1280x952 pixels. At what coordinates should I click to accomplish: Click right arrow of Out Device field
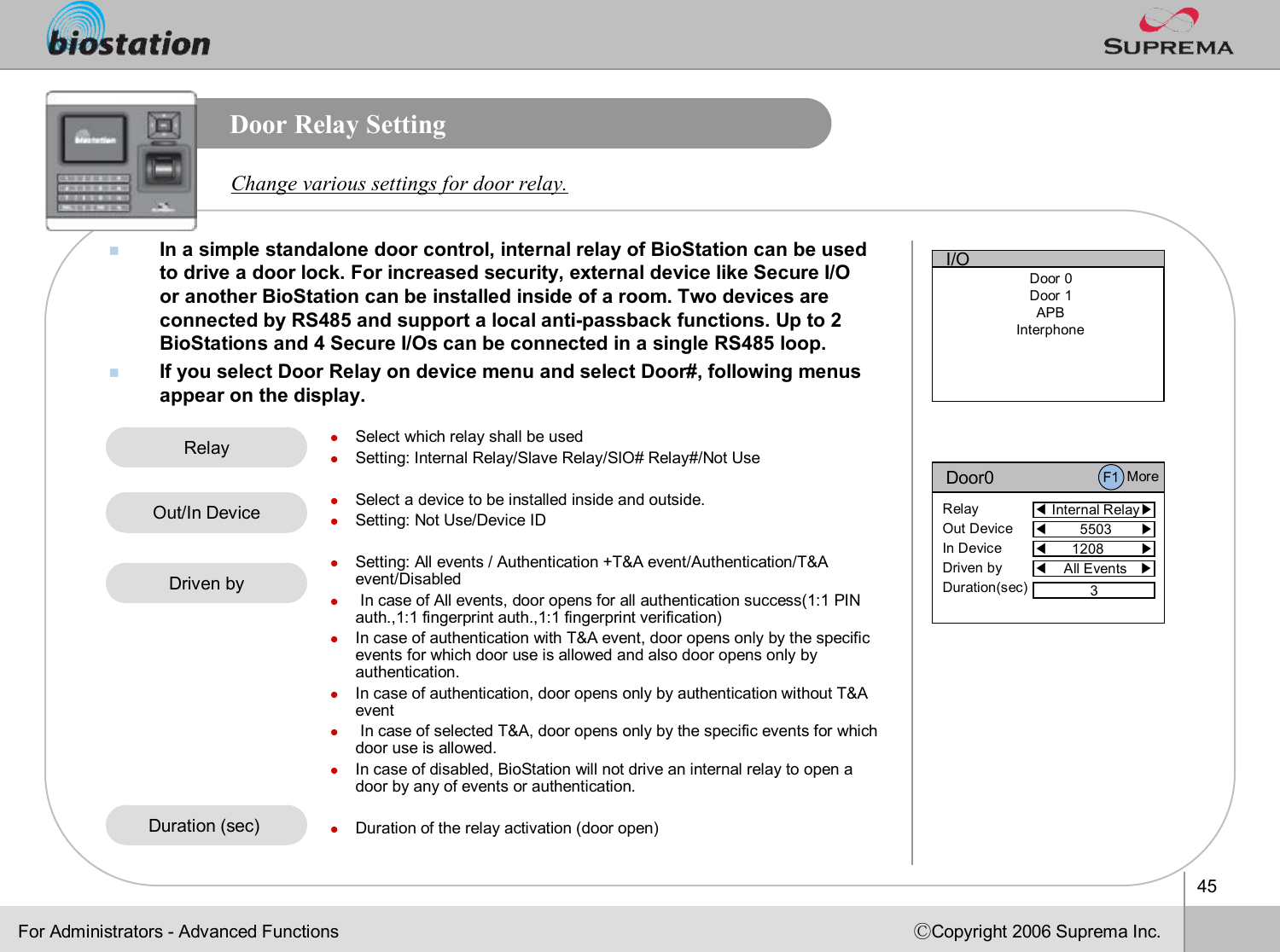tap(1147, 529)
